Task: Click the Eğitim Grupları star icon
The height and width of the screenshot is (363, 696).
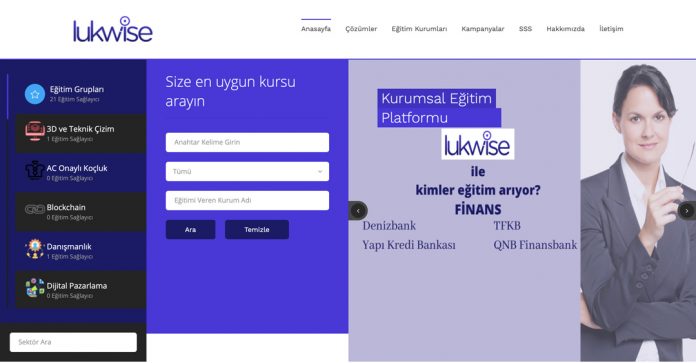Action: [35, 94]
